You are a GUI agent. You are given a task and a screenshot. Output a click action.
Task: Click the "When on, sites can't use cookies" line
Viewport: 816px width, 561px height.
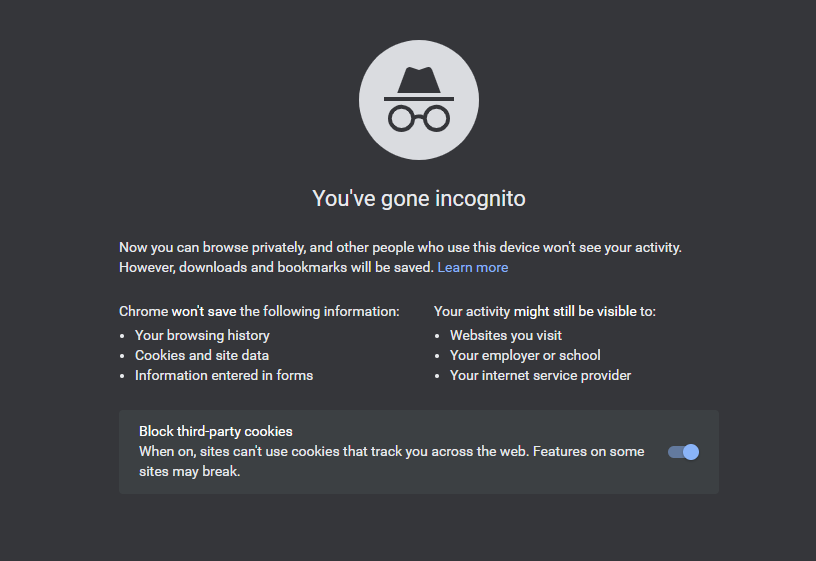[391, 452]
